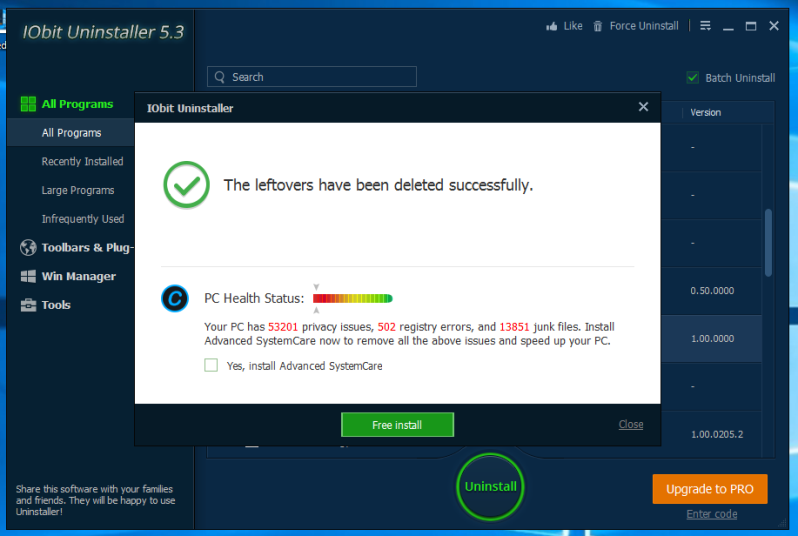Click the search magnifier icon
Image resolution: width=798 pixels, height=536 pixels.
220,77
